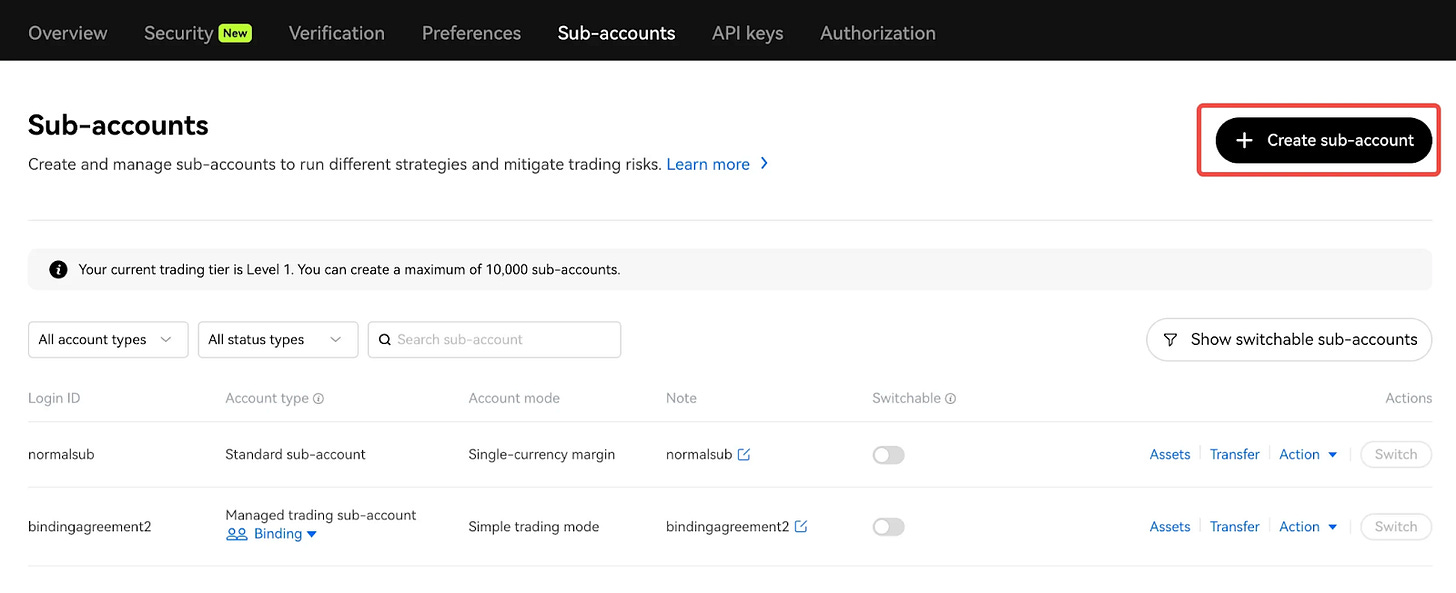
Task: Edit the note for normalsub
Action: coord(744,455)
